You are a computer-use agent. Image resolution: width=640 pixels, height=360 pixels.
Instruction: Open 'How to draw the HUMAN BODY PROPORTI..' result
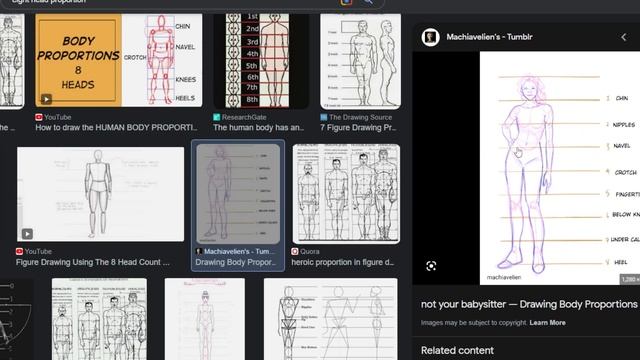coord(116,127)
